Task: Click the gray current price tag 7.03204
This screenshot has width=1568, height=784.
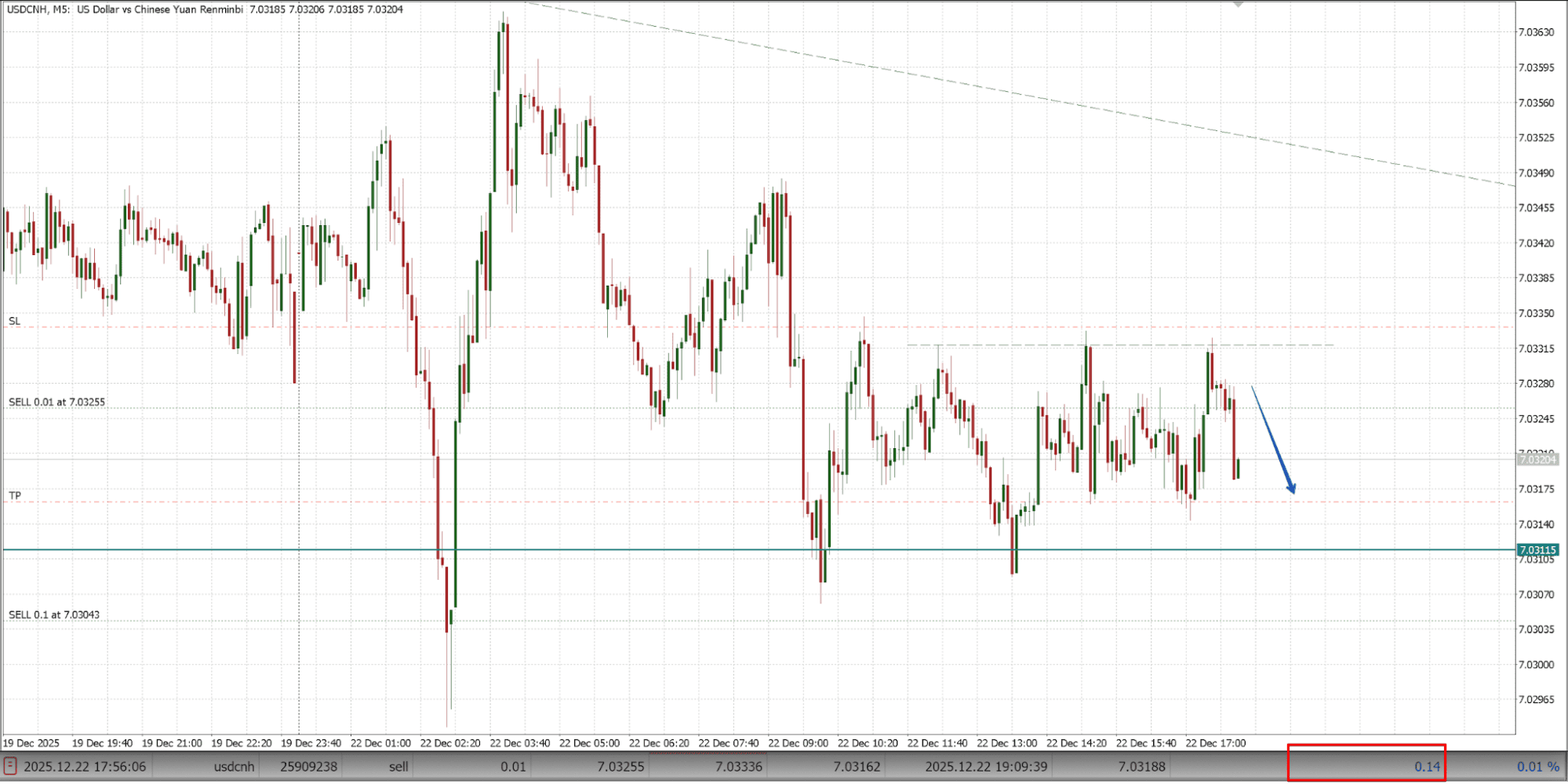Action: 1537,459
